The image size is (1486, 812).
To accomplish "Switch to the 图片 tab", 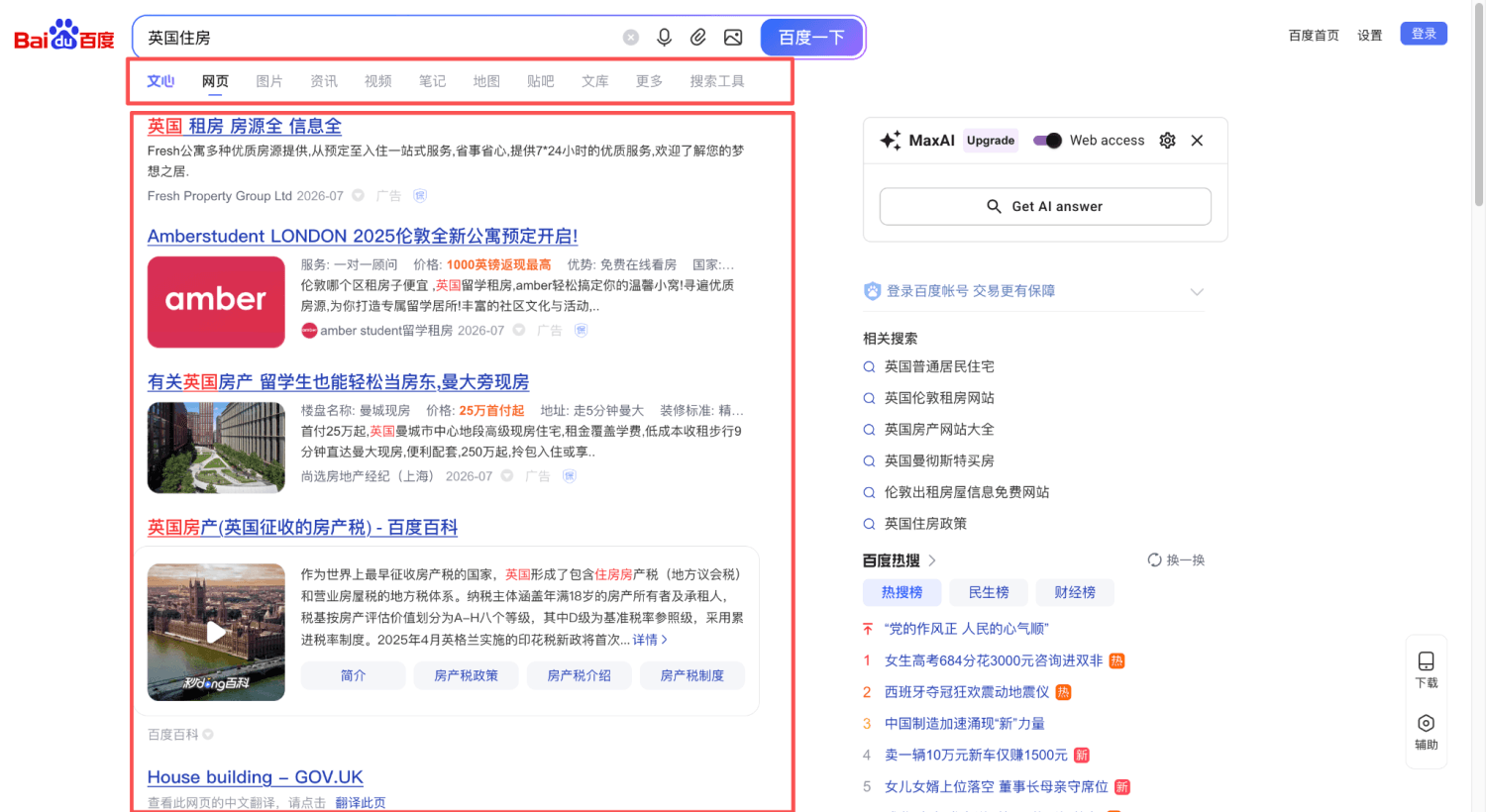I will point(269,81).
